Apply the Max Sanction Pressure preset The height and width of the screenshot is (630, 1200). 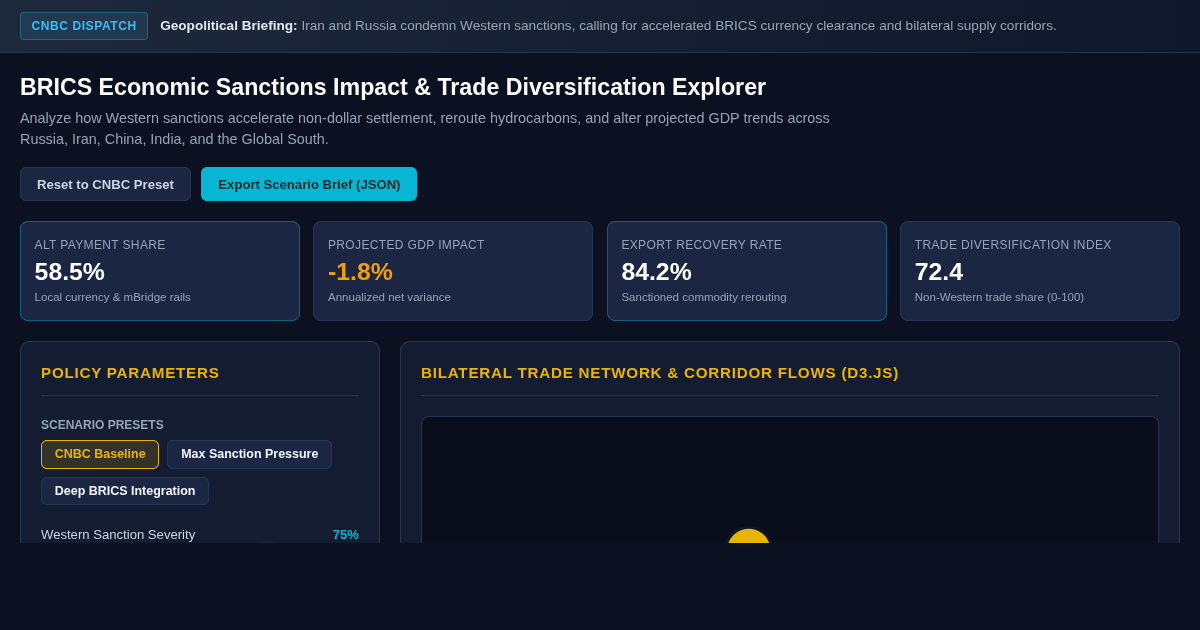tap(249, 454)
